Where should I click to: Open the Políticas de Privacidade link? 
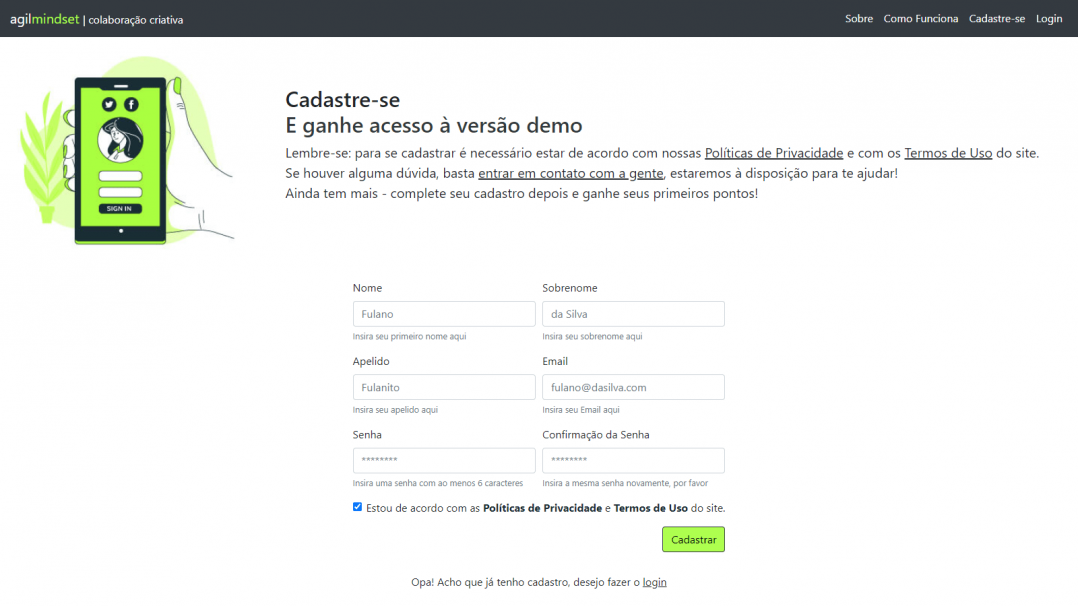[773, 152]
